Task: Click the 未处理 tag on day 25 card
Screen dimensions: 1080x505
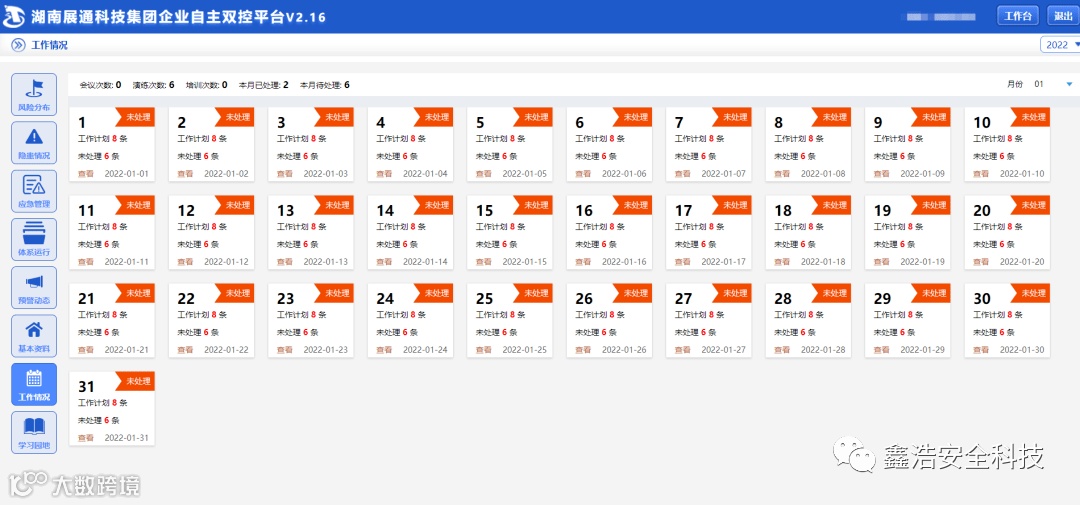Action: [532, 293]
